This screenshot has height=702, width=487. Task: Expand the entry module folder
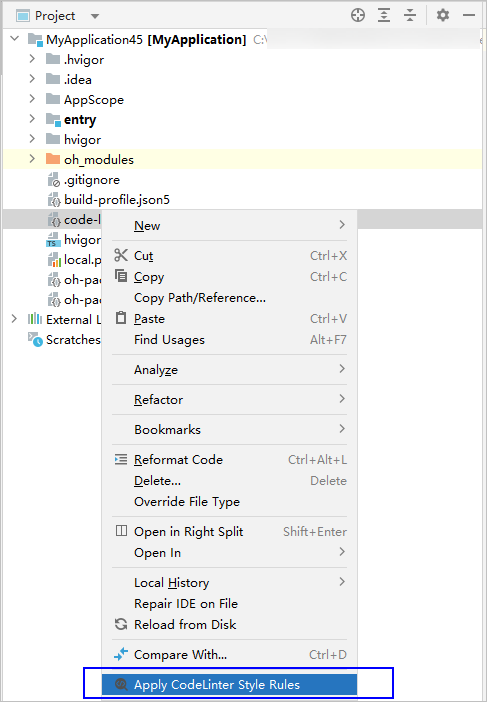coord(32,119)
